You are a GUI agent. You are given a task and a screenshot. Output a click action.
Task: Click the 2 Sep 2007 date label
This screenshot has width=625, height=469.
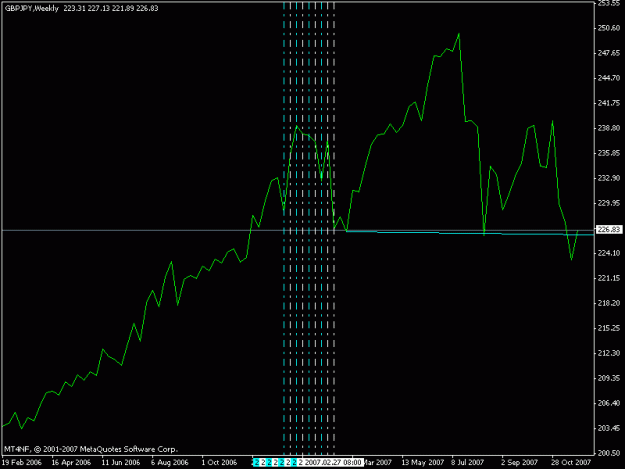click(x=519, y=462)
